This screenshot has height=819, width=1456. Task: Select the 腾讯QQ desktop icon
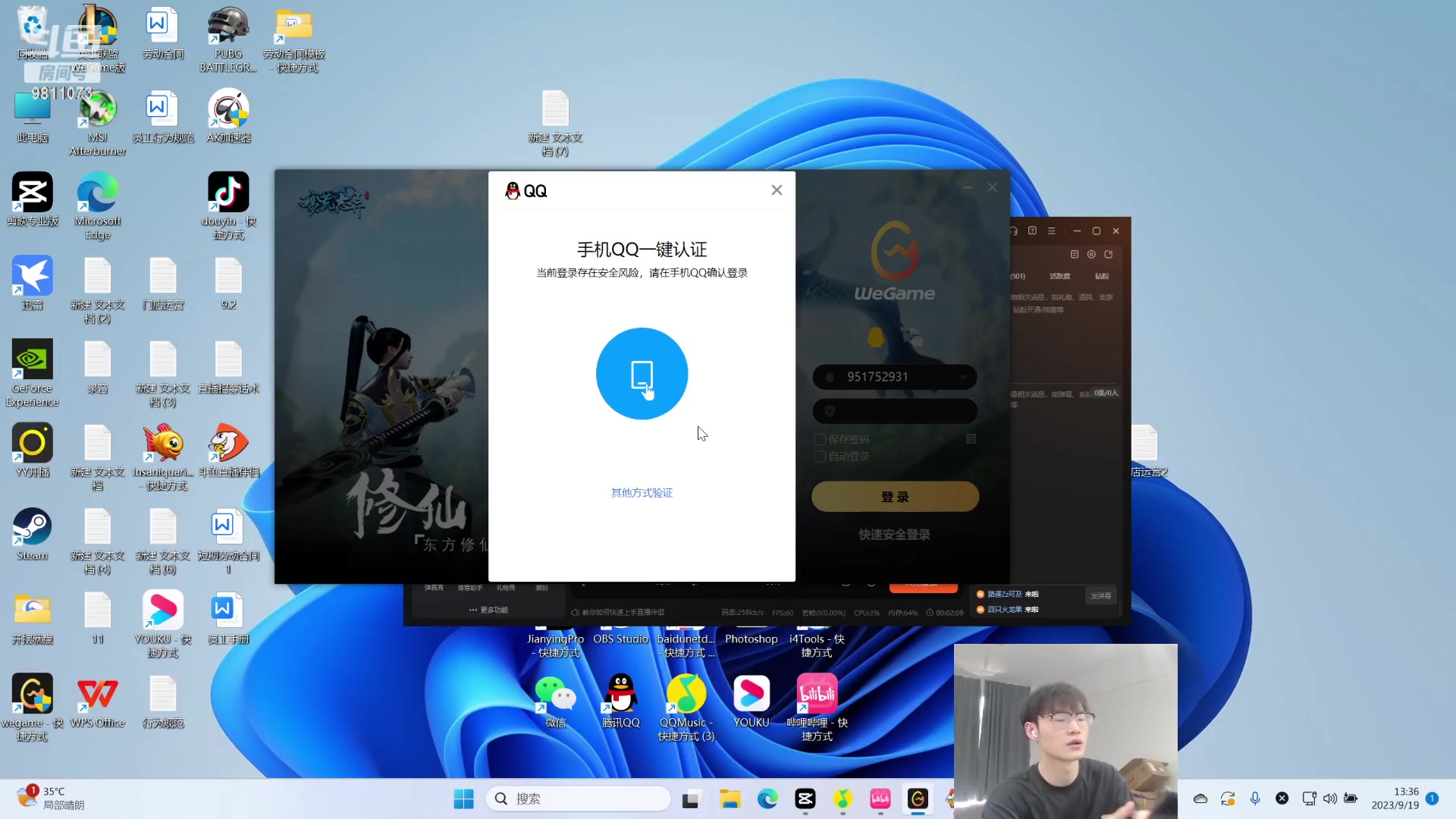pos(620,701)
